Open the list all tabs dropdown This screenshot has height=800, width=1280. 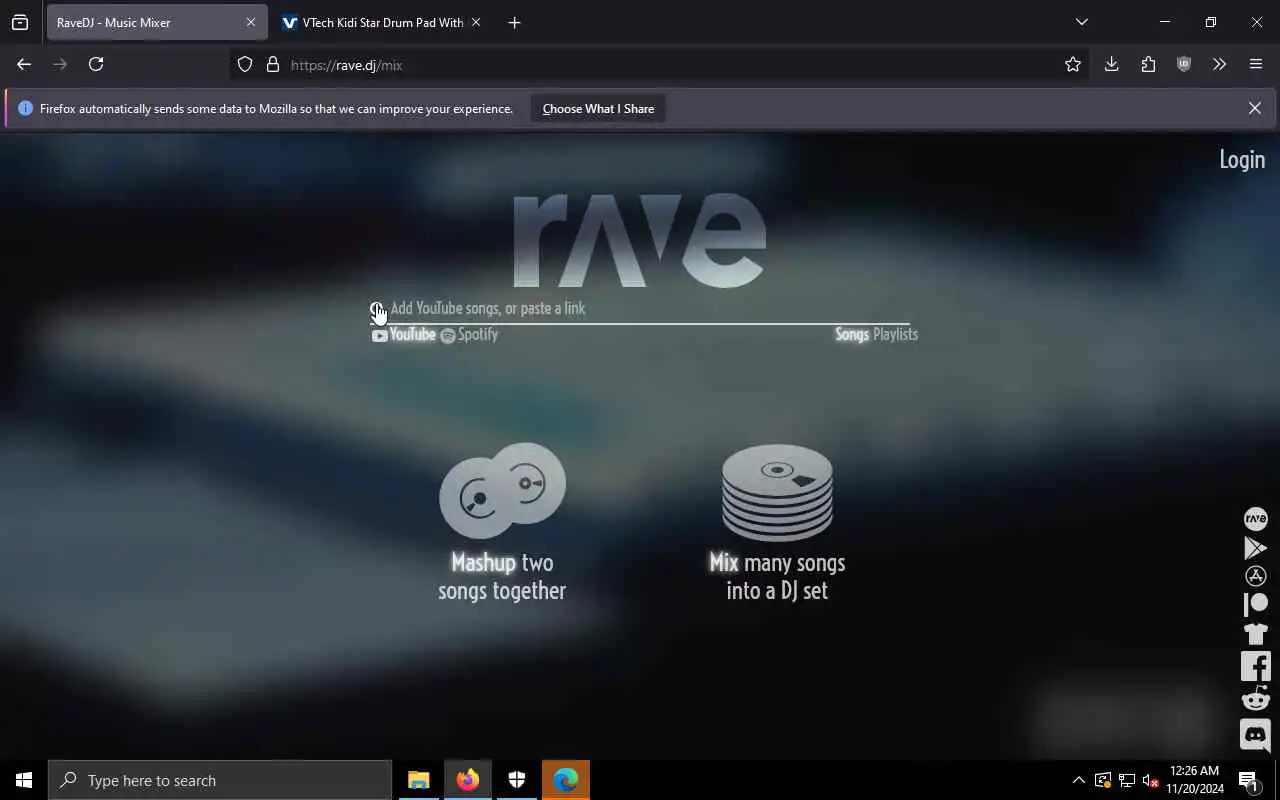coord(1081,22)
